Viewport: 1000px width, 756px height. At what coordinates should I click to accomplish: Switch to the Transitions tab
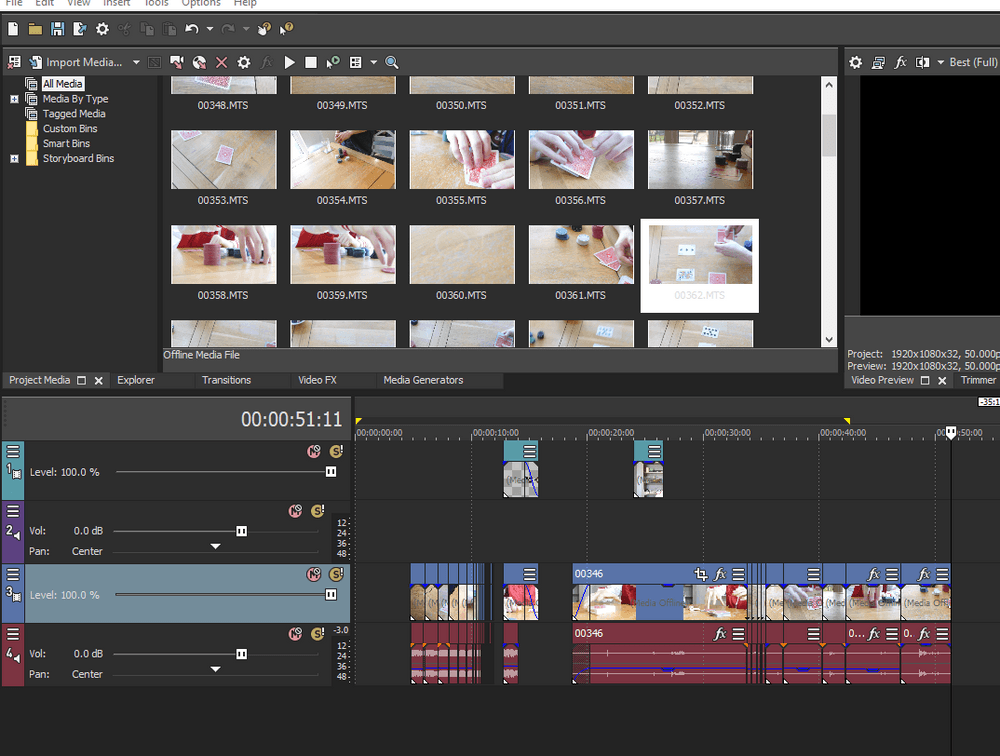[226, 380]
